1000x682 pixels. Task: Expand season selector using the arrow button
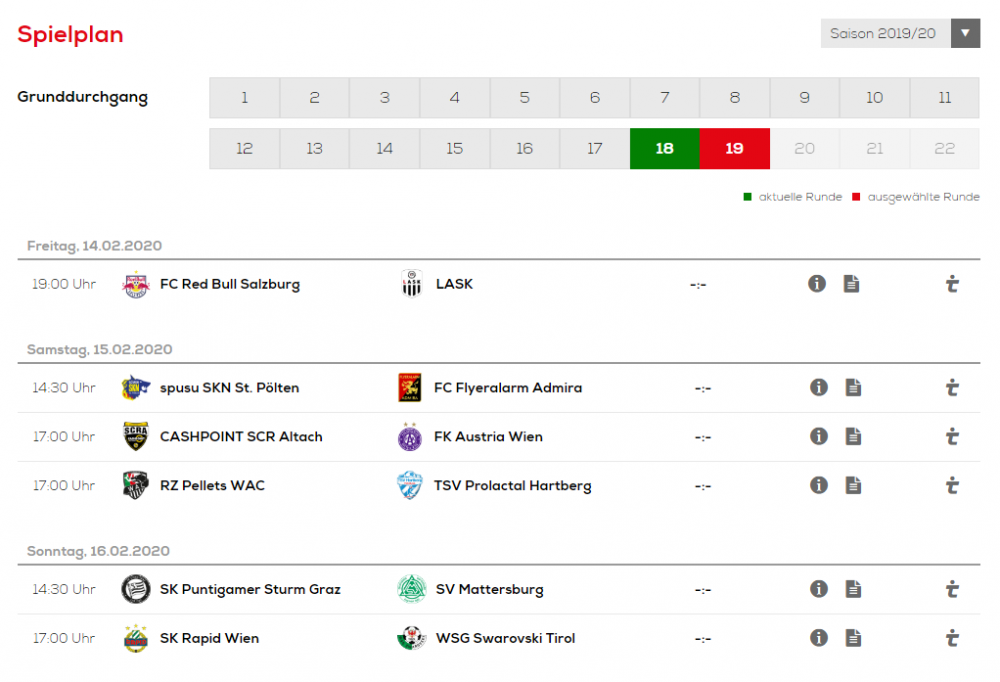(965, 34)
